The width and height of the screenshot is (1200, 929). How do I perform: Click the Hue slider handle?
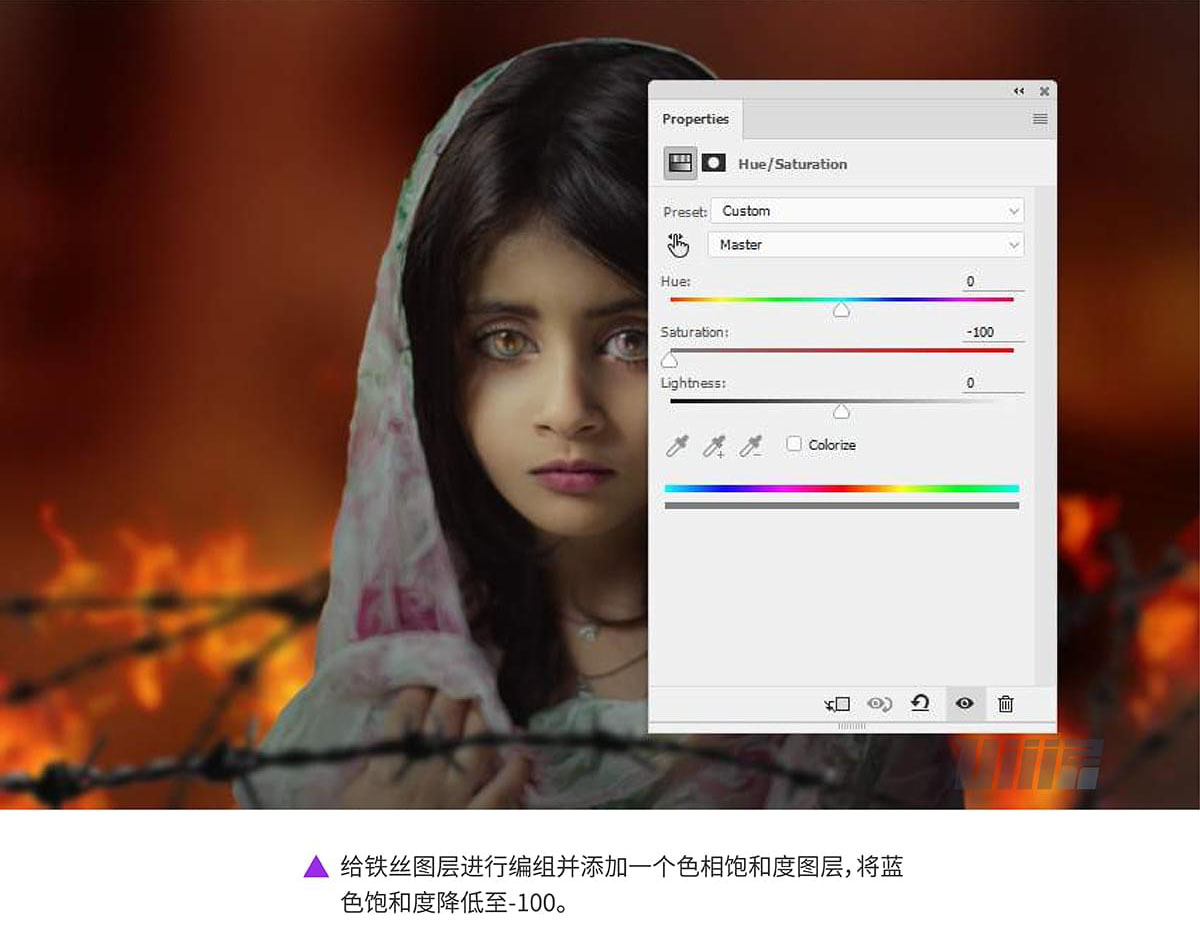[842, 311]
